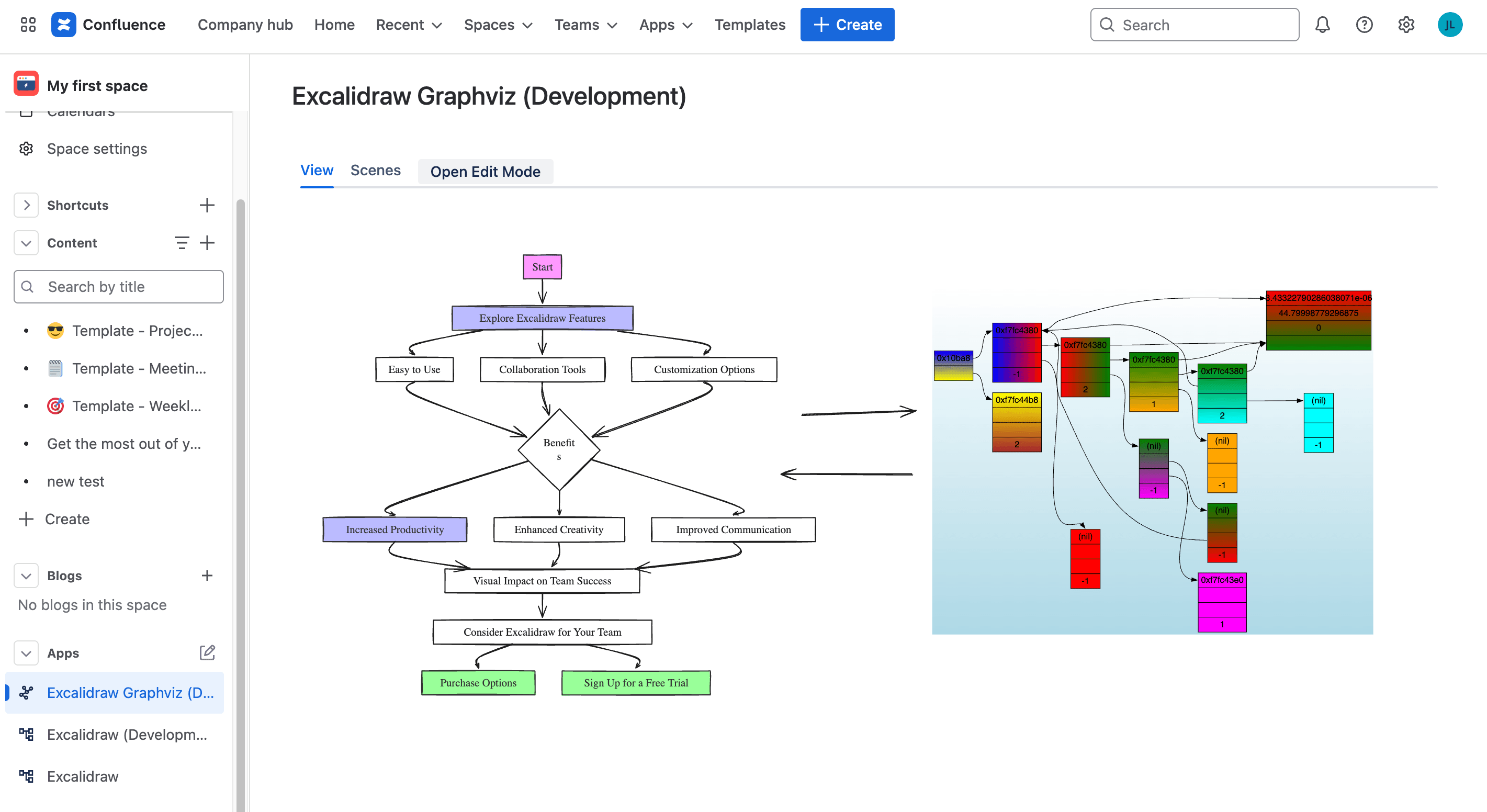Open Get the most out of page
The width and height of the screenshot is (1487, 812).
click(x=123, y=444)
